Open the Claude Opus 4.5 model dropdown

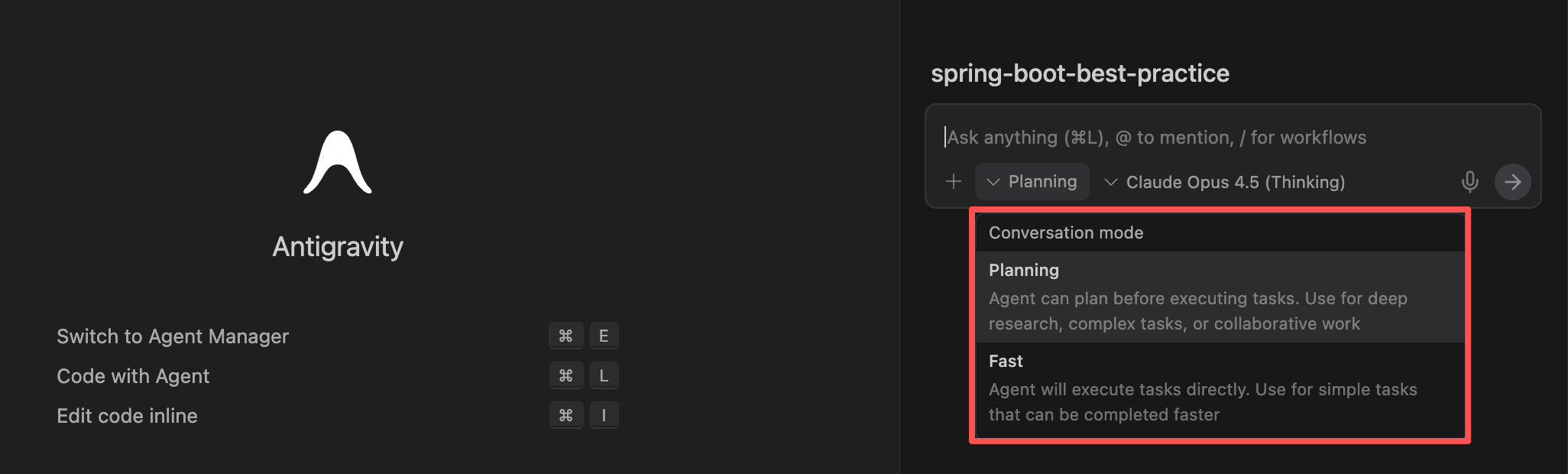1225,182
